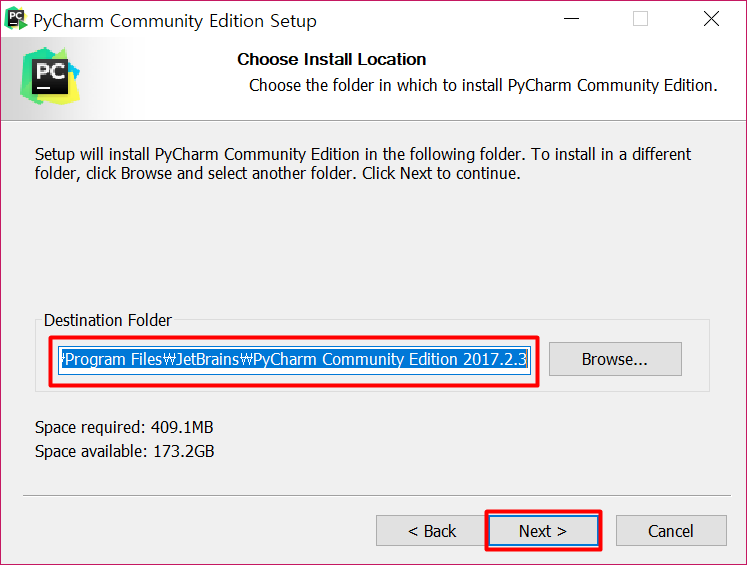Click the "PyCharm Community Edition Setup" window title
Screen dimensions: 747x565
(x=175, y=21)
